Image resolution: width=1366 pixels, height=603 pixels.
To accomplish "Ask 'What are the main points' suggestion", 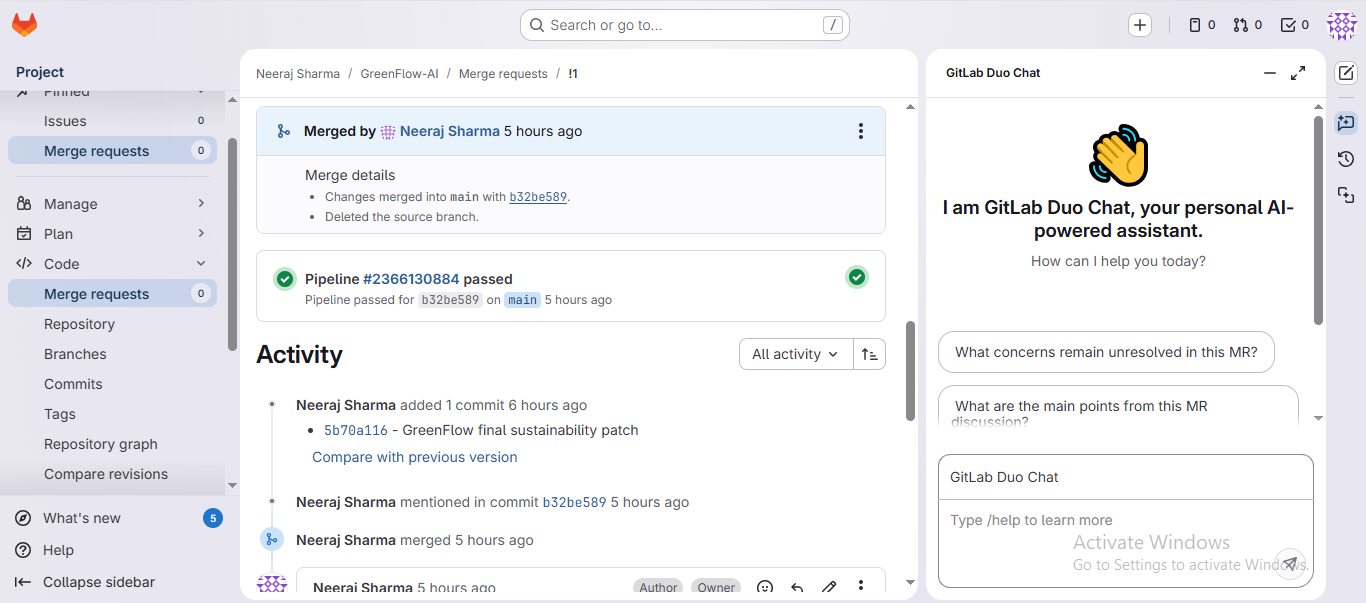I will click(1118, 407).
